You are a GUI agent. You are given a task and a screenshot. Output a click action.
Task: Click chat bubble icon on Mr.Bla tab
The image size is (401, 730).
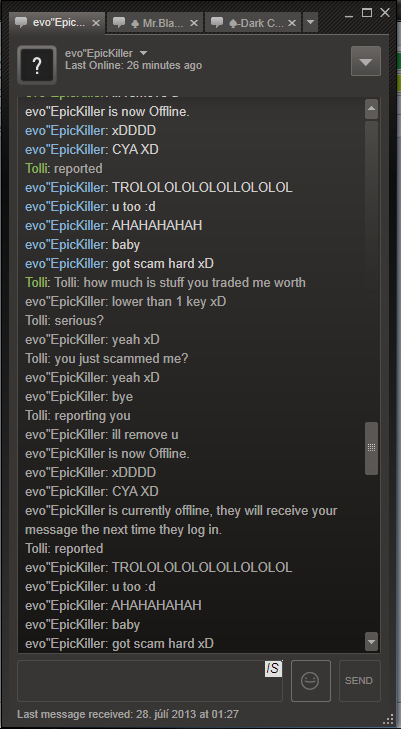[x=119, y=22]
